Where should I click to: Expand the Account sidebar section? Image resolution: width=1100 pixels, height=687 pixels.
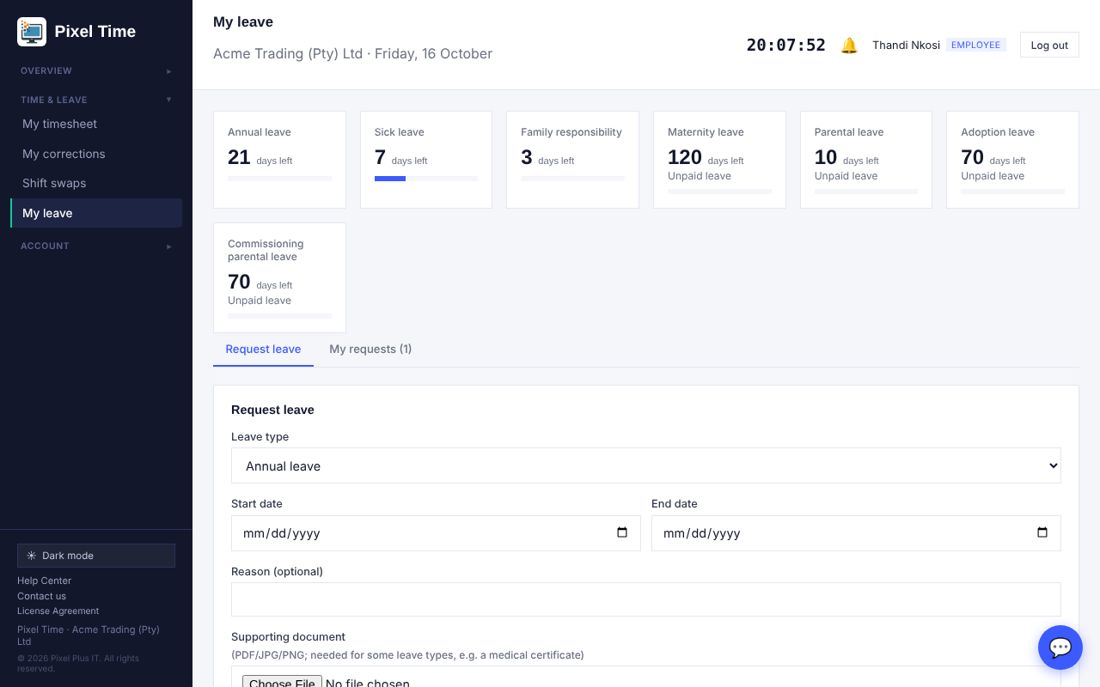point(96,246)
